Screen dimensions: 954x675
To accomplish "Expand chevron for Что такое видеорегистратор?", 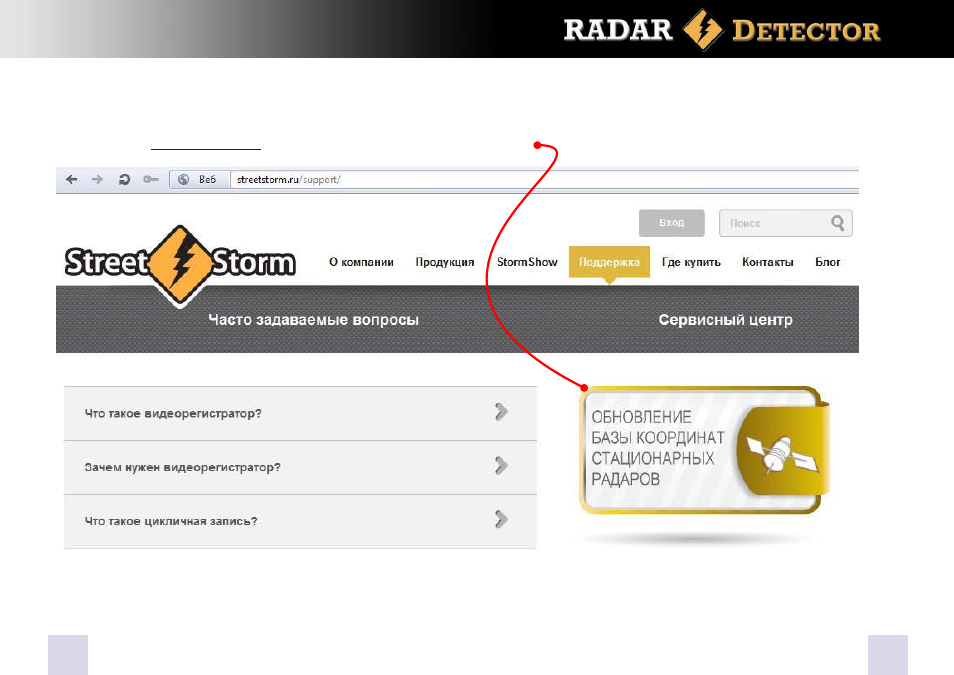I will [501, 412].
